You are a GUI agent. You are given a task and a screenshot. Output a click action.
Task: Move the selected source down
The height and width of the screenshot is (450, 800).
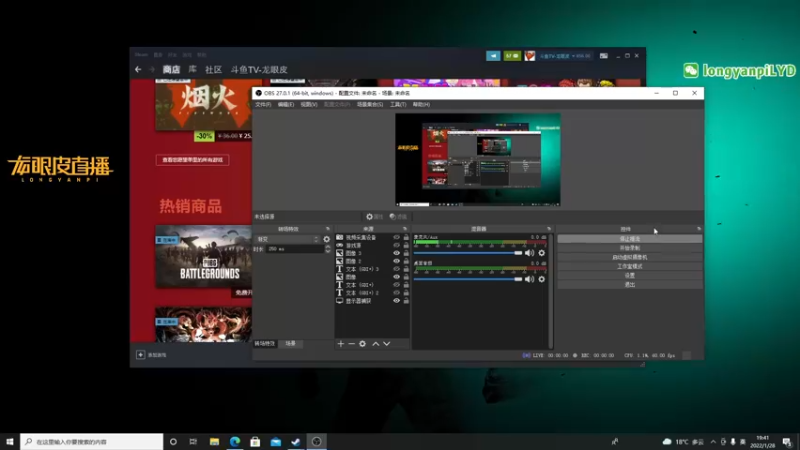click(x=387, y=344)
